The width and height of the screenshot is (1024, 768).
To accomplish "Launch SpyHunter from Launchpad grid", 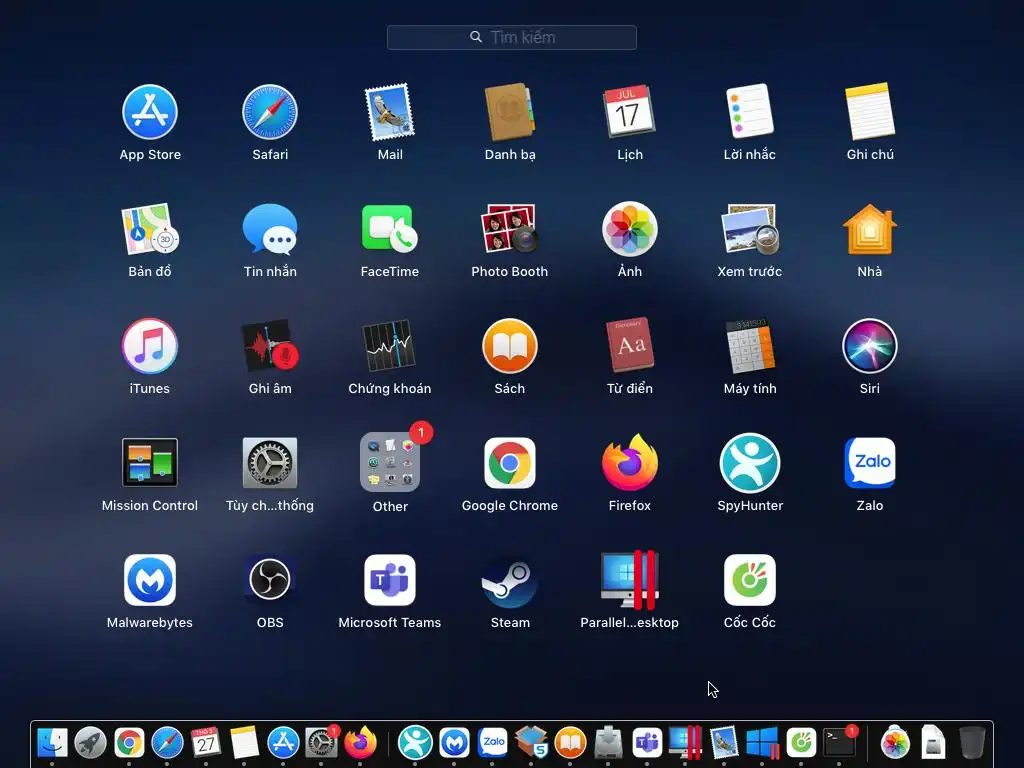I will (750, 463).
